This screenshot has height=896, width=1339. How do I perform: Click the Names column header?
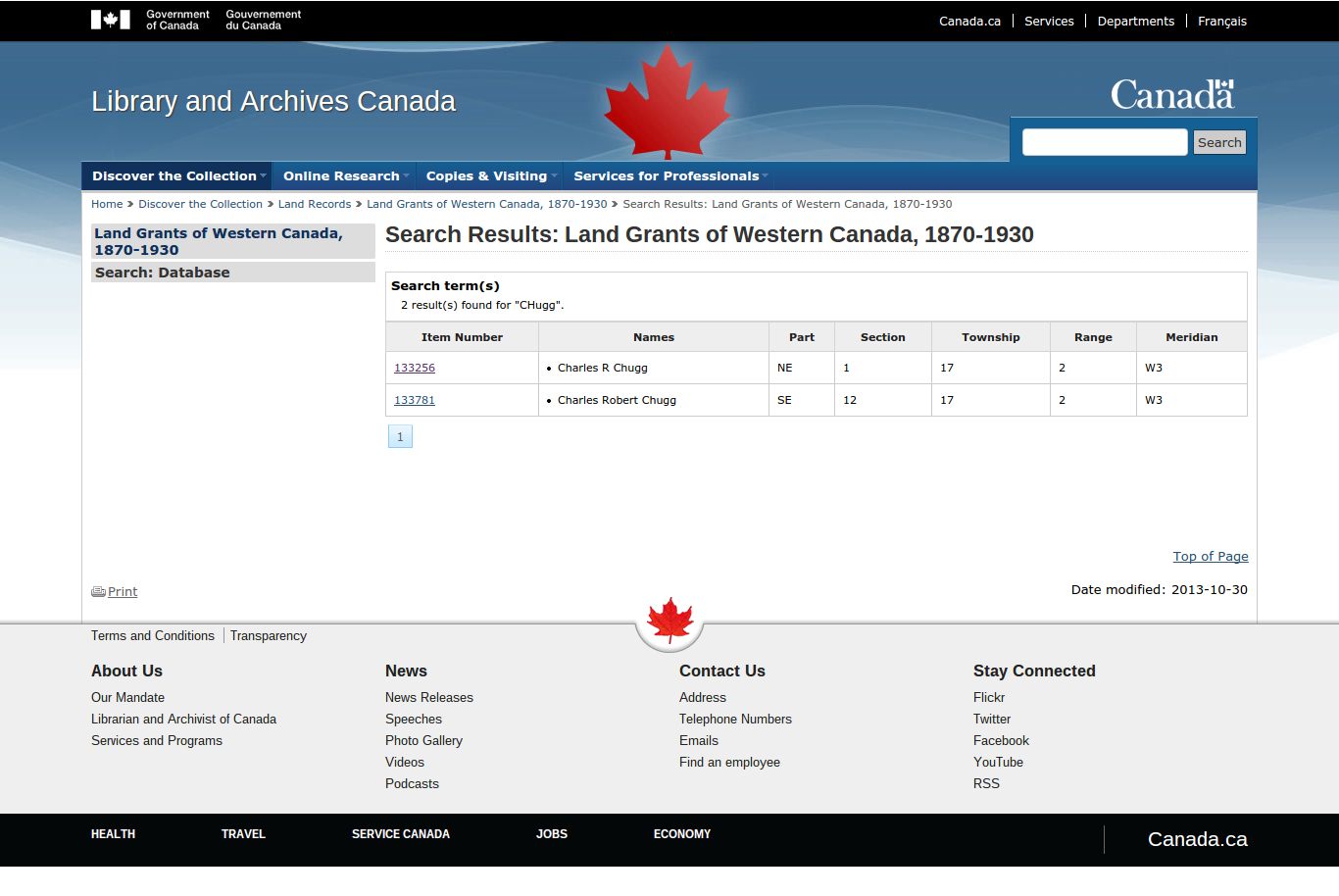tap(654, 337)
